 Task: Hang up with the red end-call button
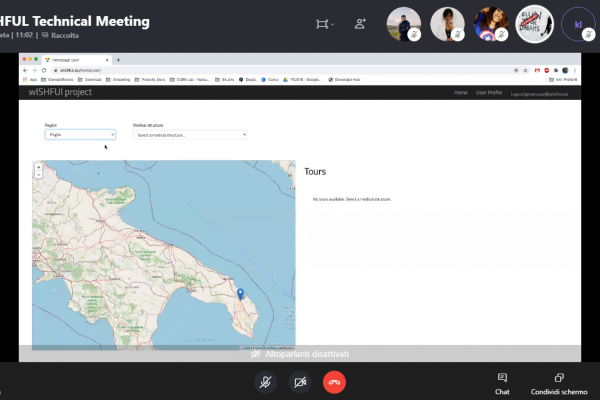(334, 382)
